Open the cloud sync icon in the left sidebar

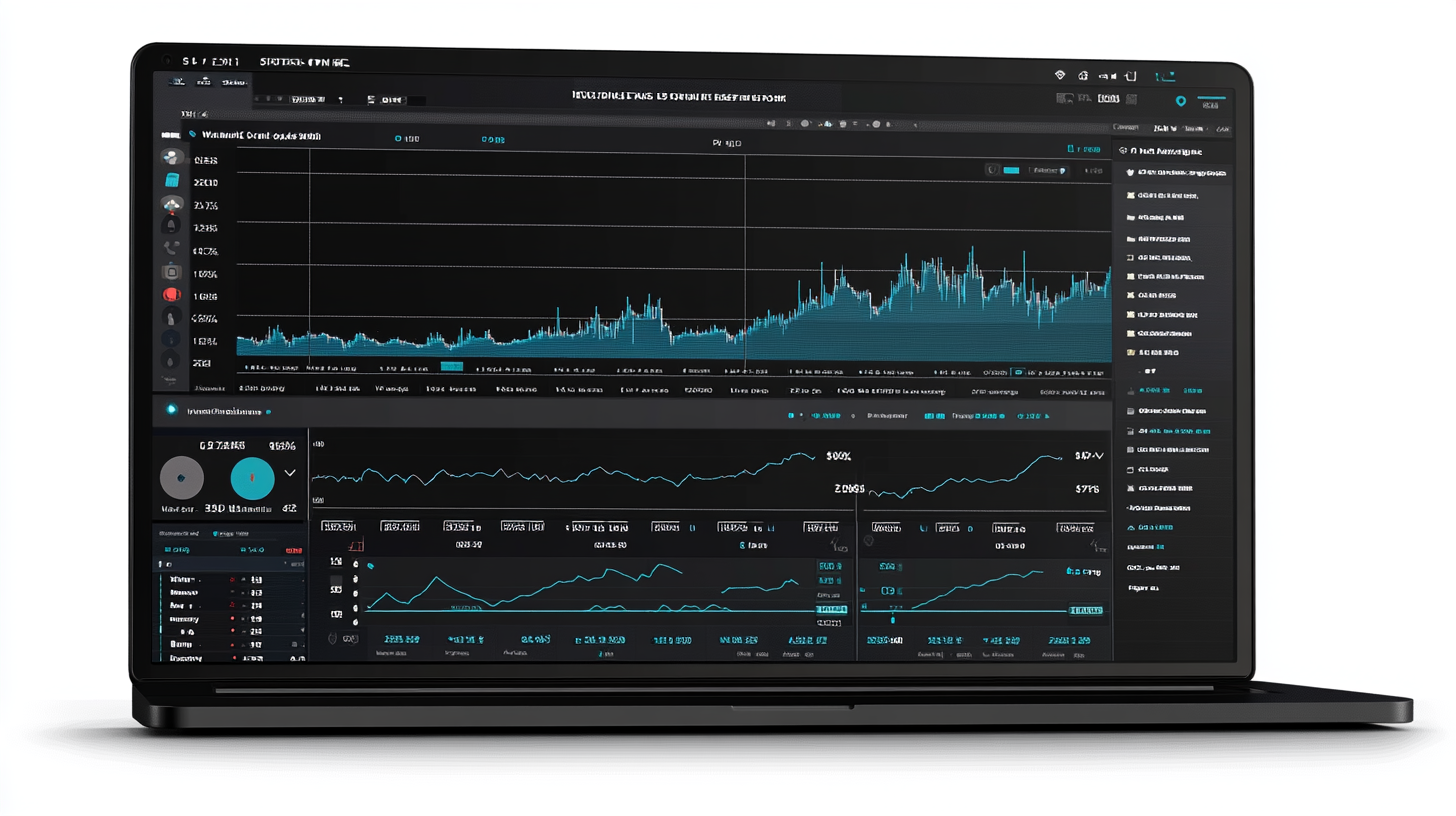pos(171,204)
